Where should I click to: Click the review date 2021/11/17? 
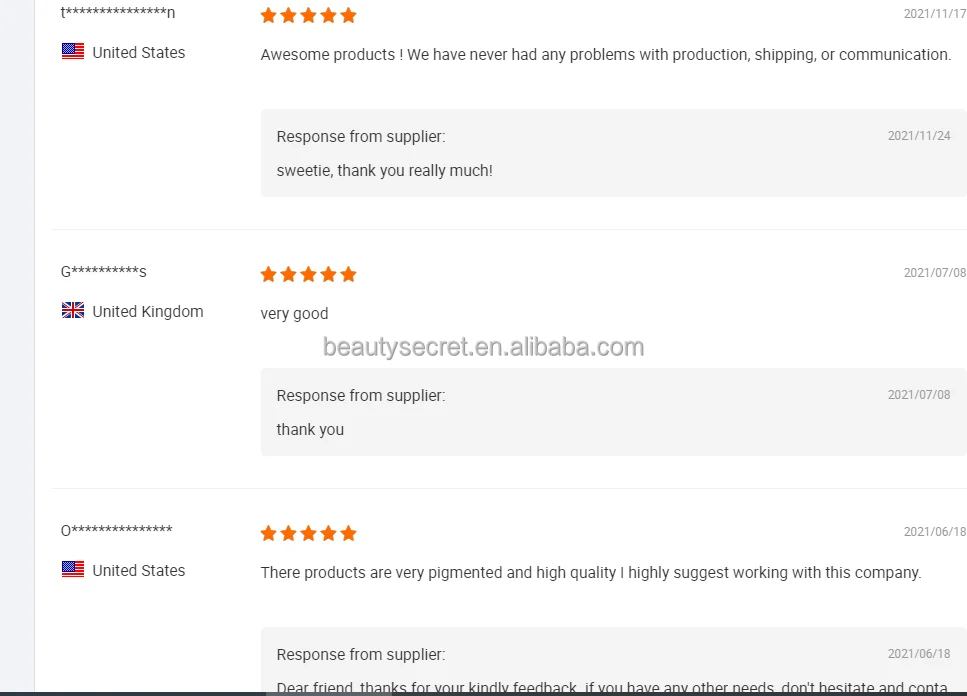pos(934,14)
